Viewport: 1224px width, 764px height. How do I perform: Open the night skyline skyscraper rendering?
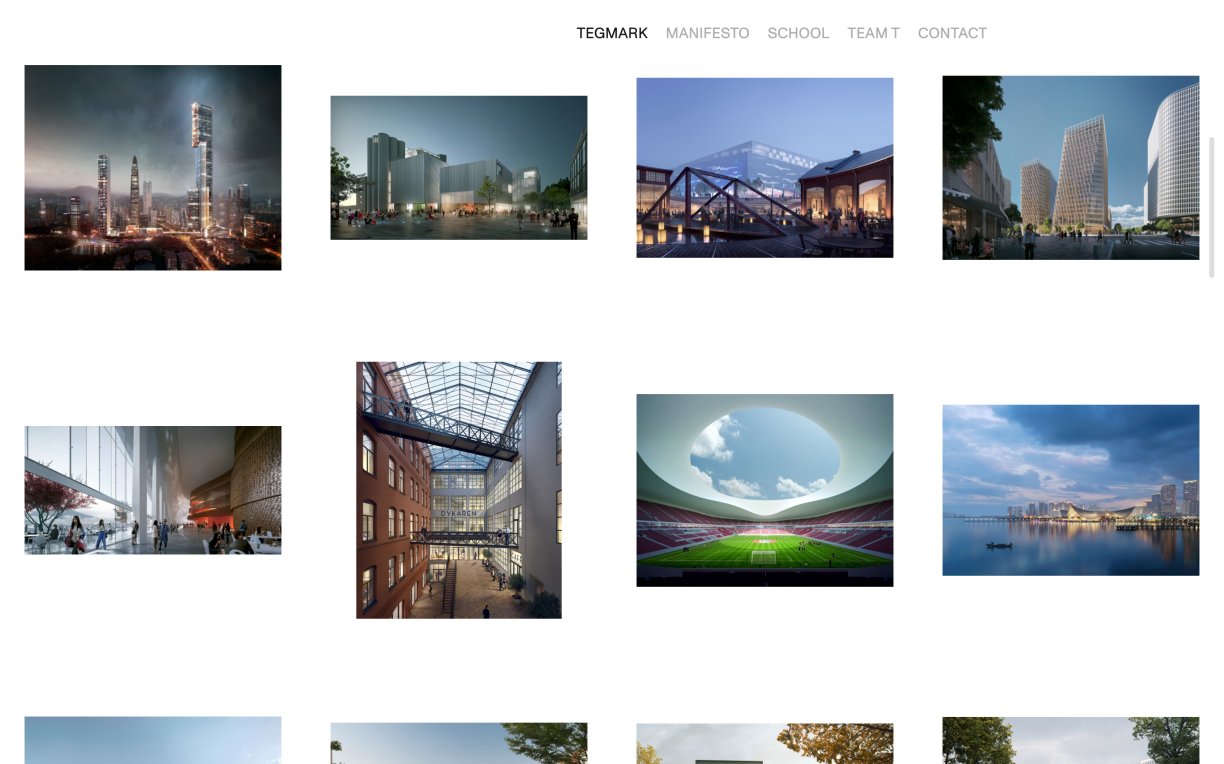[153, 168]
